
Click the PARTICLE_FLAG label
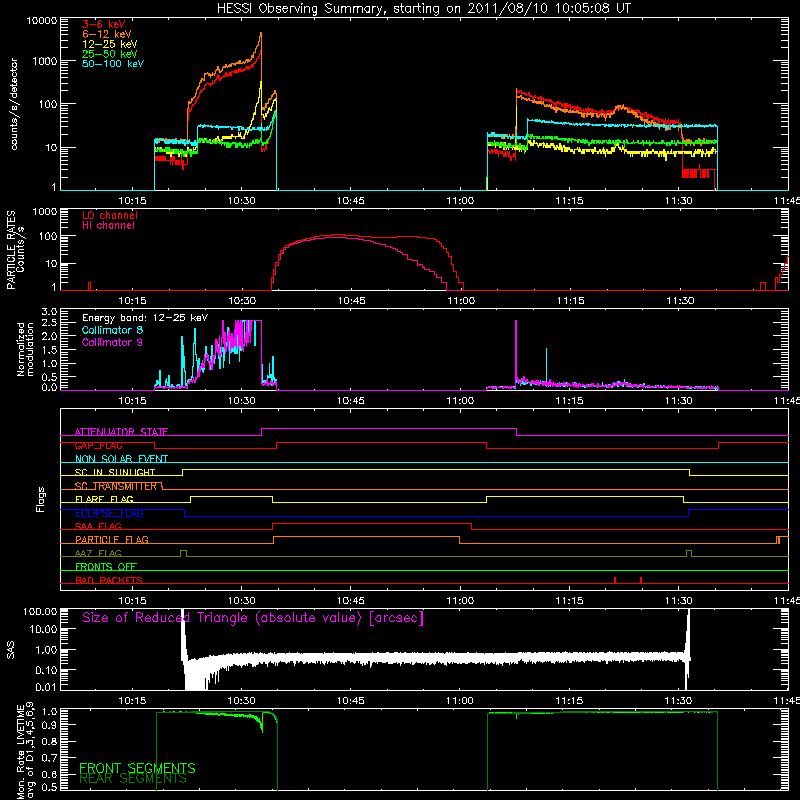point(112,539)
